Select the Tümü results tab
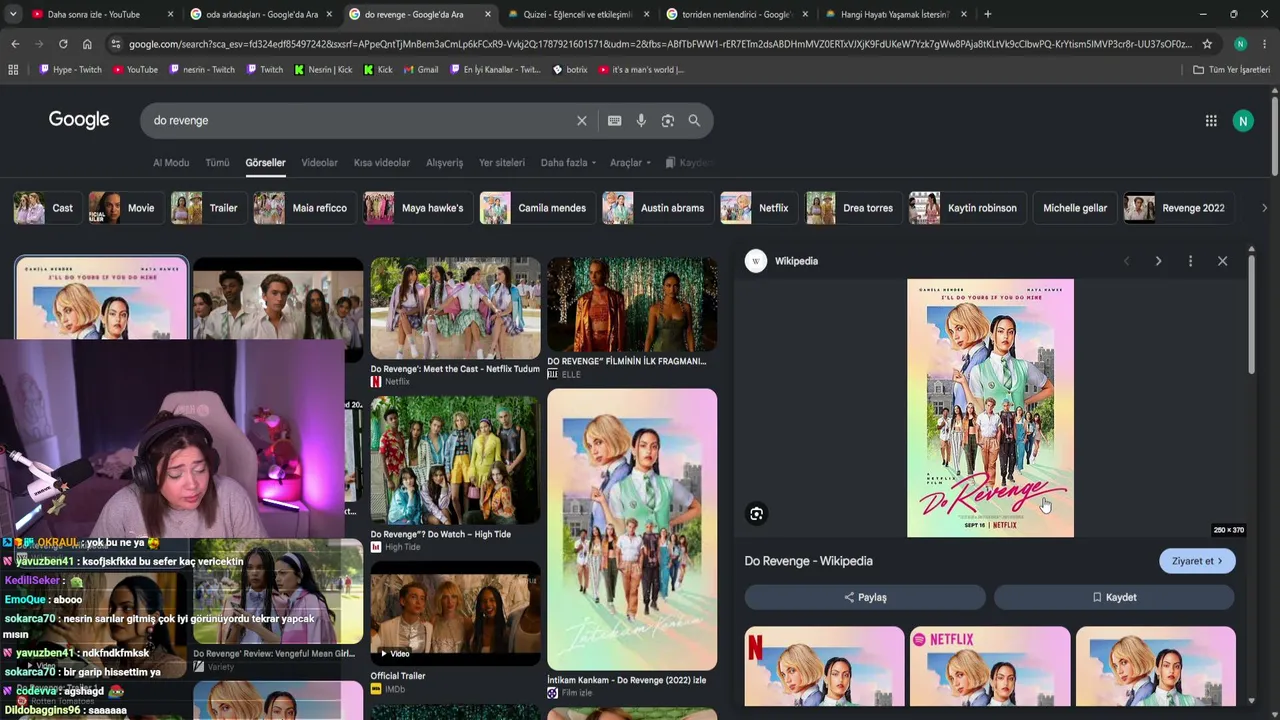 [x=217, y=163]
